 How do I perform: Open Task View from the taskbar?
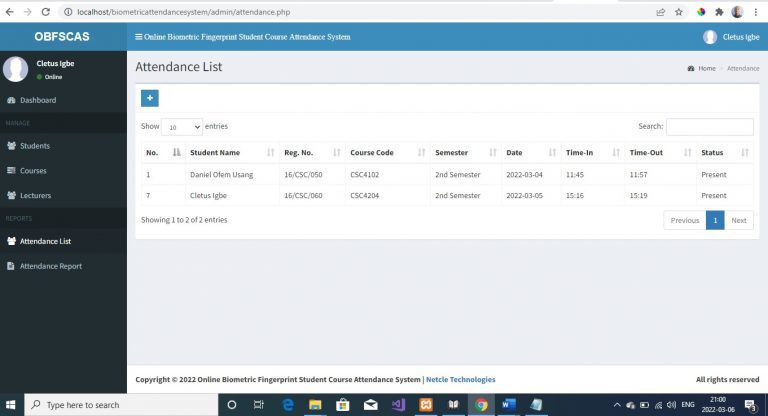pyautogui.click(x=259, y=405)
